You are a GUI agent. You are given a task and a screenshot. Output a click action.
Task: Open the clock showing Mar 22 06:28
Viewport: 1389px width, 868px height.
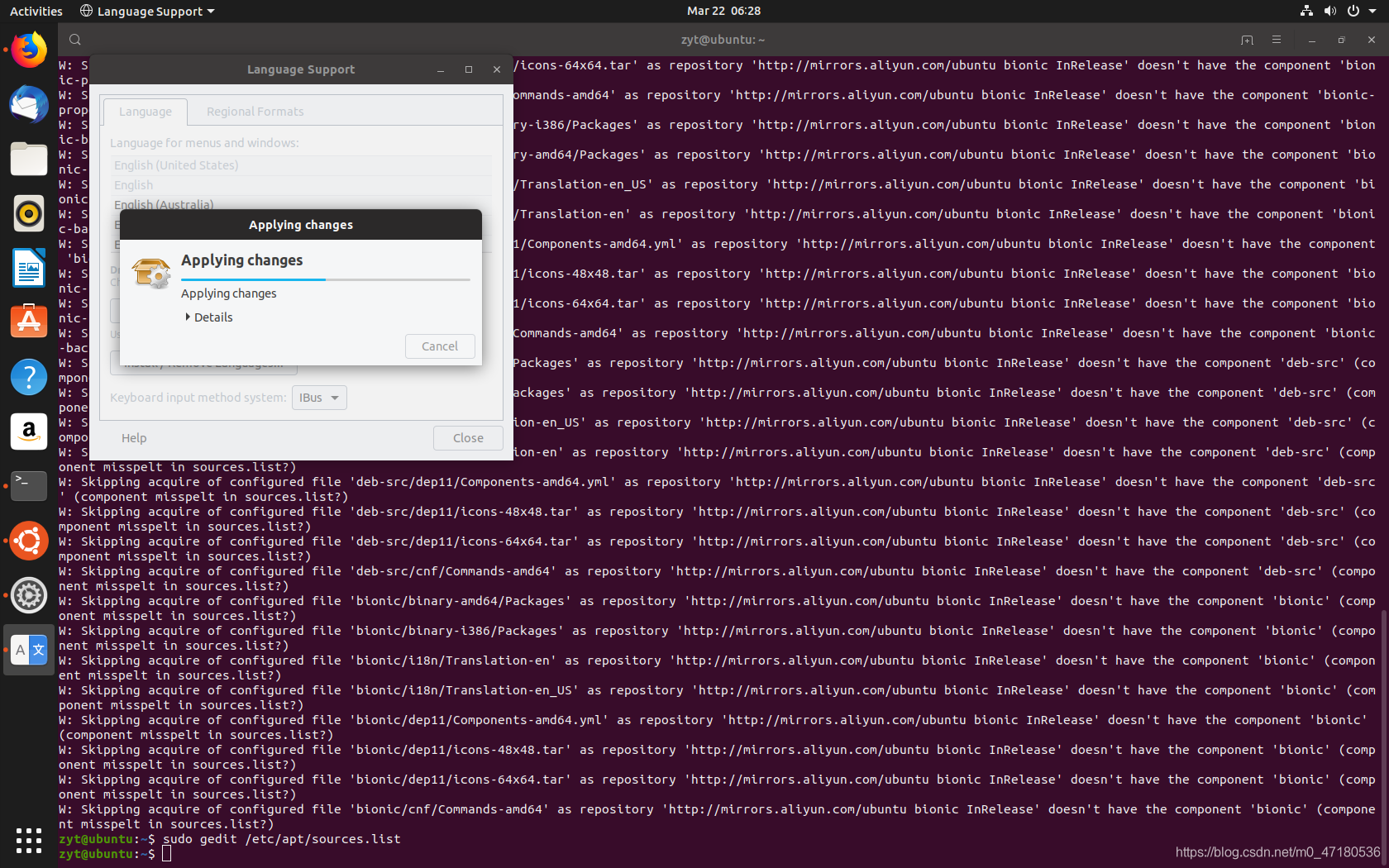(x=723, y=11)
